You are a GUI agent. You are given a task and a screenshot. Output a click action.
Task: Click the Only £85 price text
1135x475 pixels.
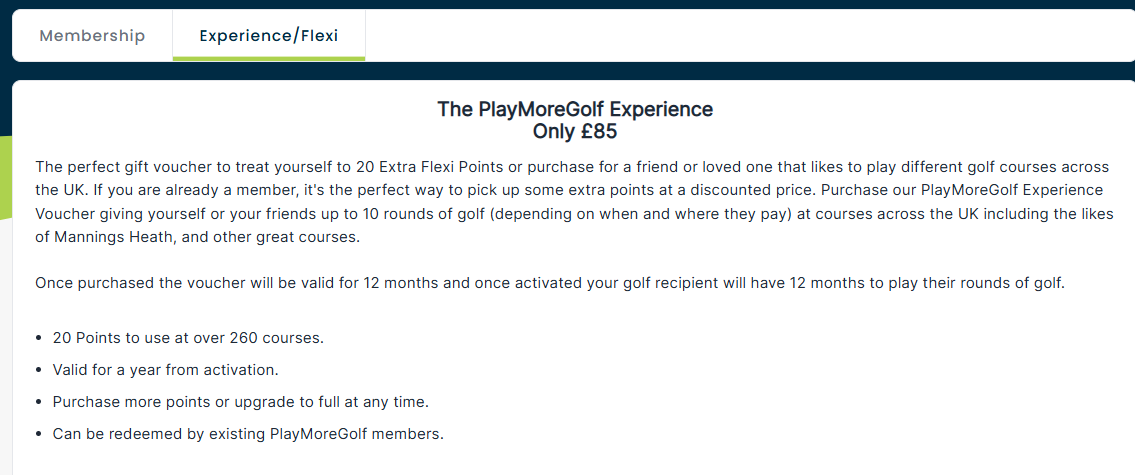point(575,132)
